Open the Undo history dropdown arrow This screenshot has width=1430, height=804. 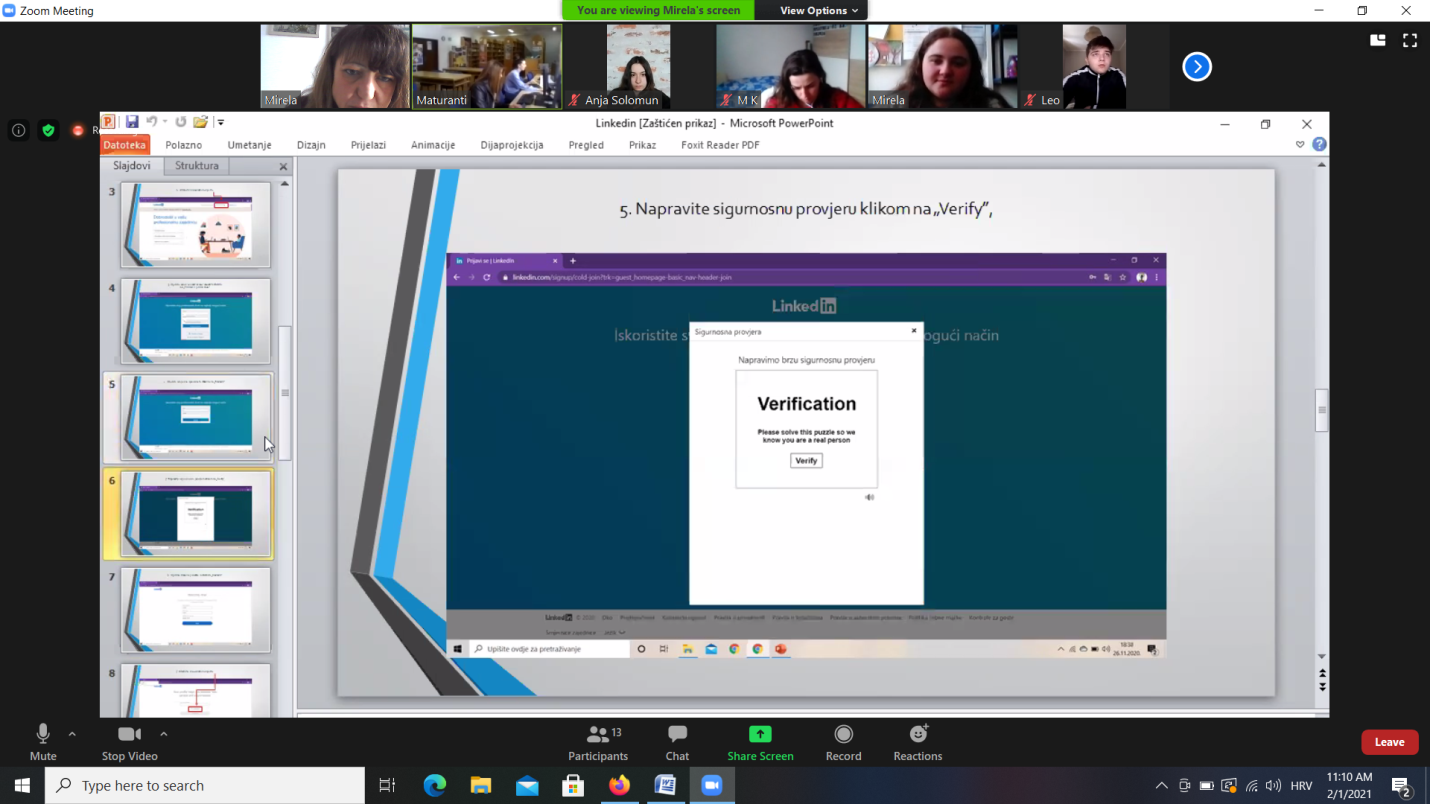165,122
